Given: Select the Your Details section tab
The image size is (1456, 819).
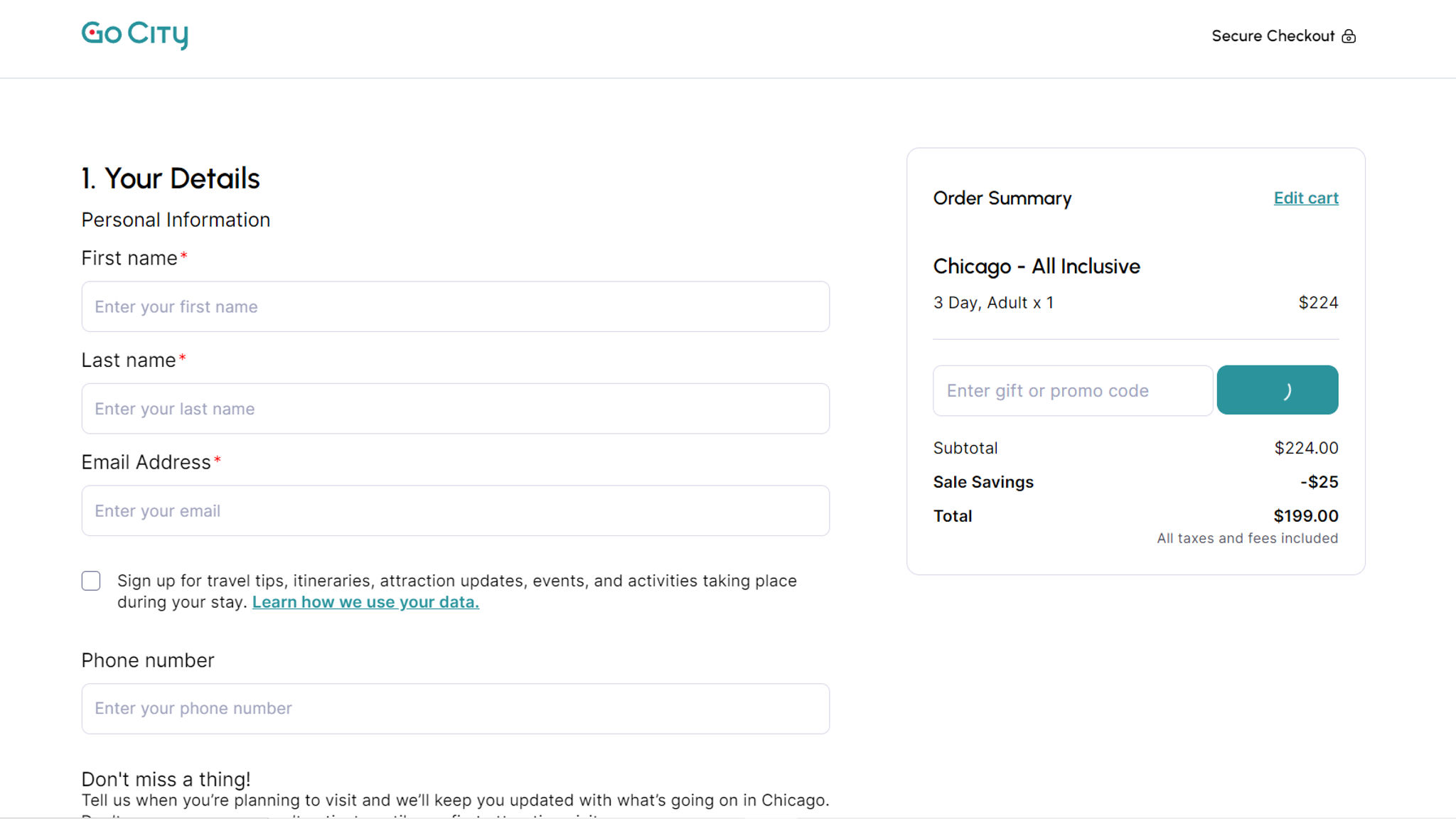Looking at the screenshot, I should point(170,176).
